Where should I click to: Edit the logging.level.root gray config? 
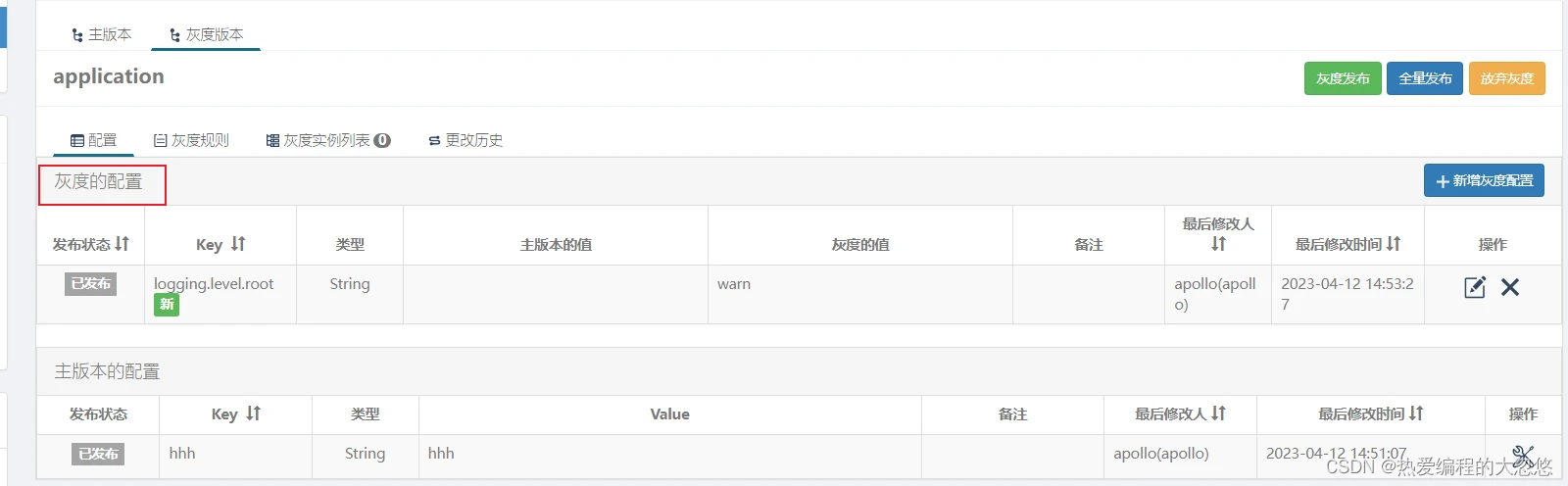coord(1474,287)
